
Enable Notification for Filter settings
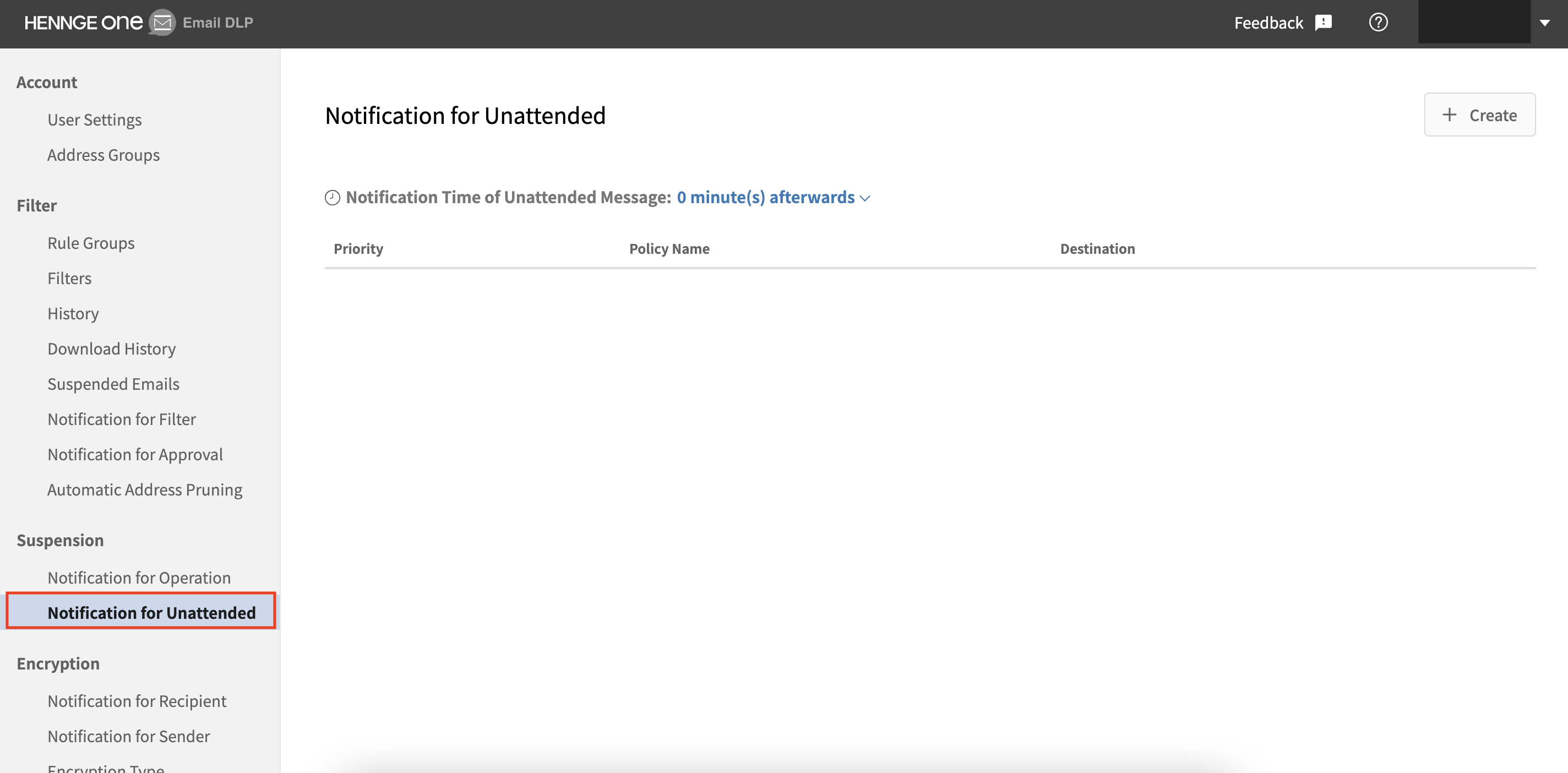[x=122, y=419]
